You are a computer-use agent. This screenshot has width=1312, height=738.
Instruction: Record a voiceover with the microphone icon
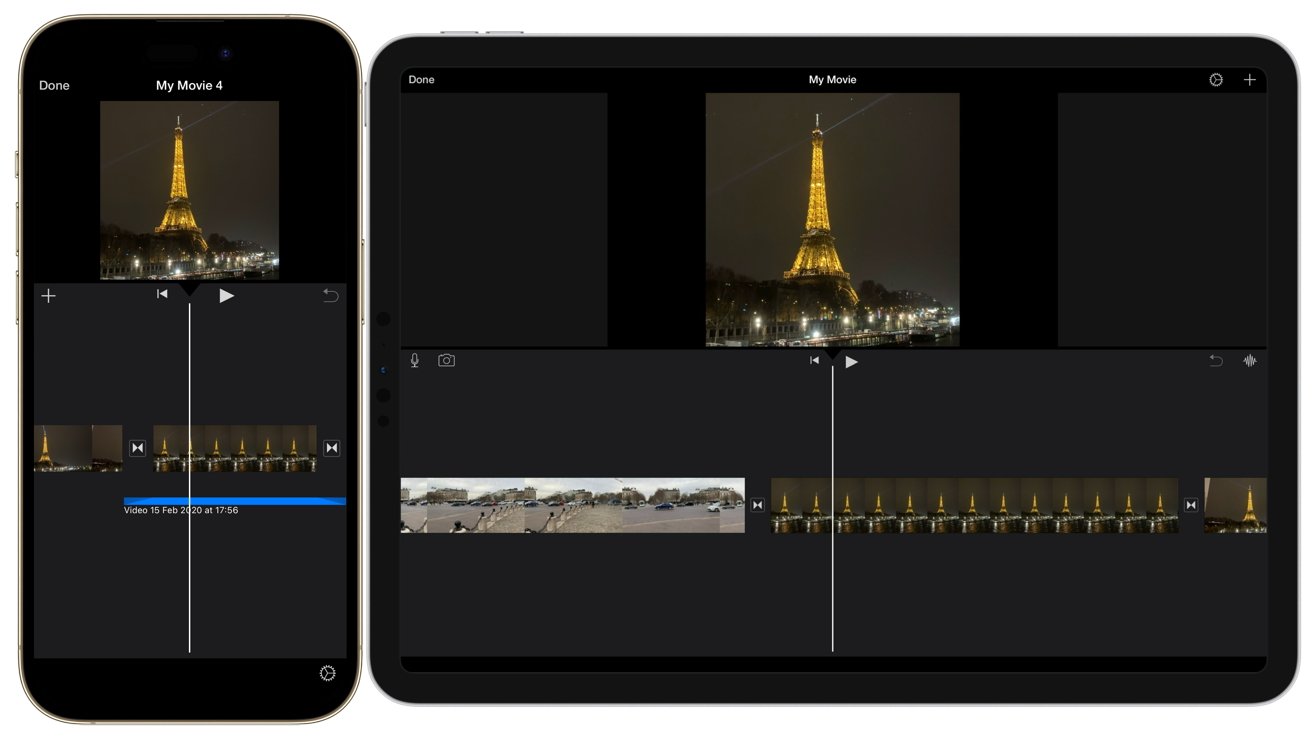point(414,360)
